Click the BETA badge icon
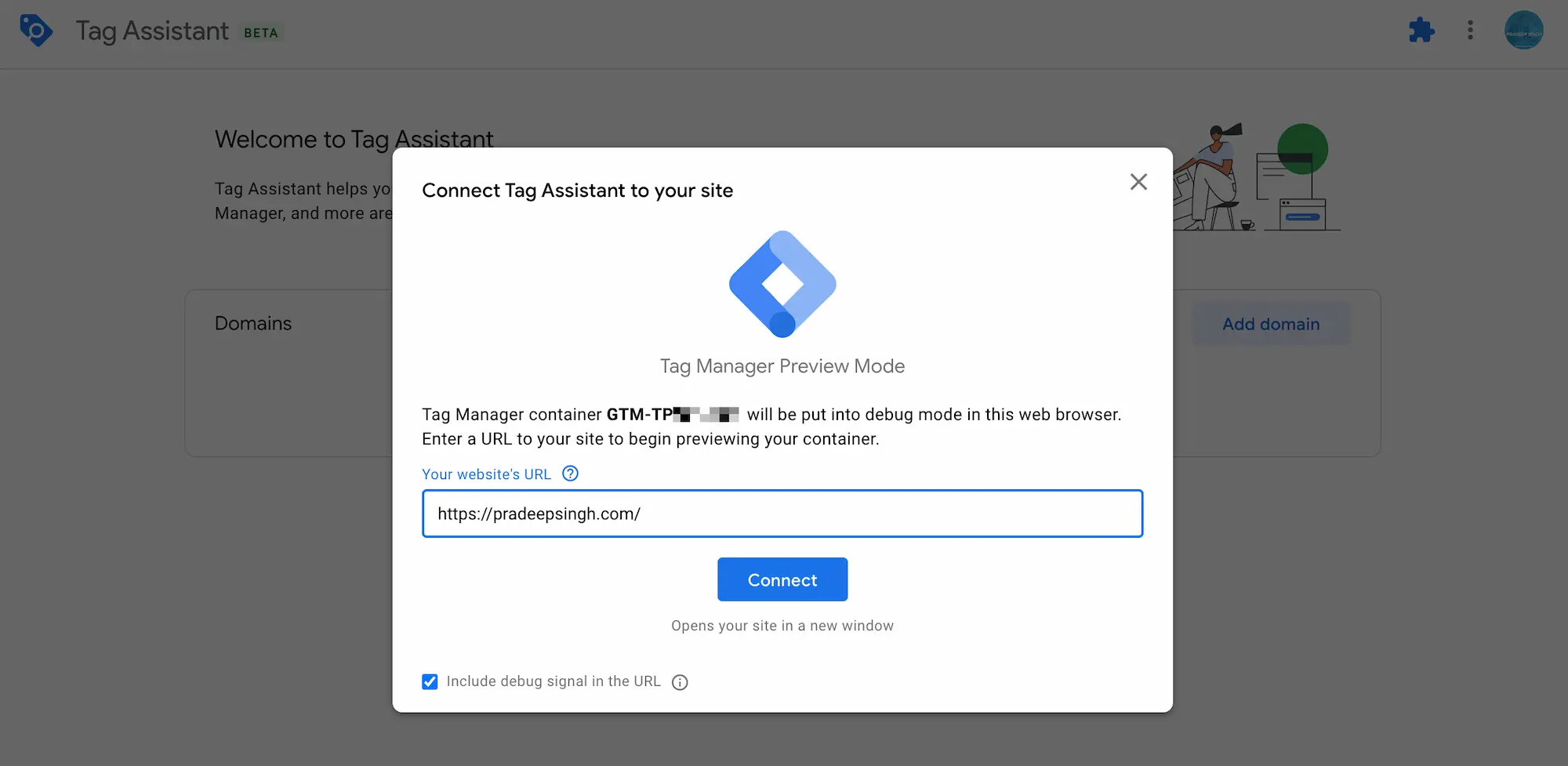The width and height of the screenshot is (1568, 766). (x=260, y=32)
